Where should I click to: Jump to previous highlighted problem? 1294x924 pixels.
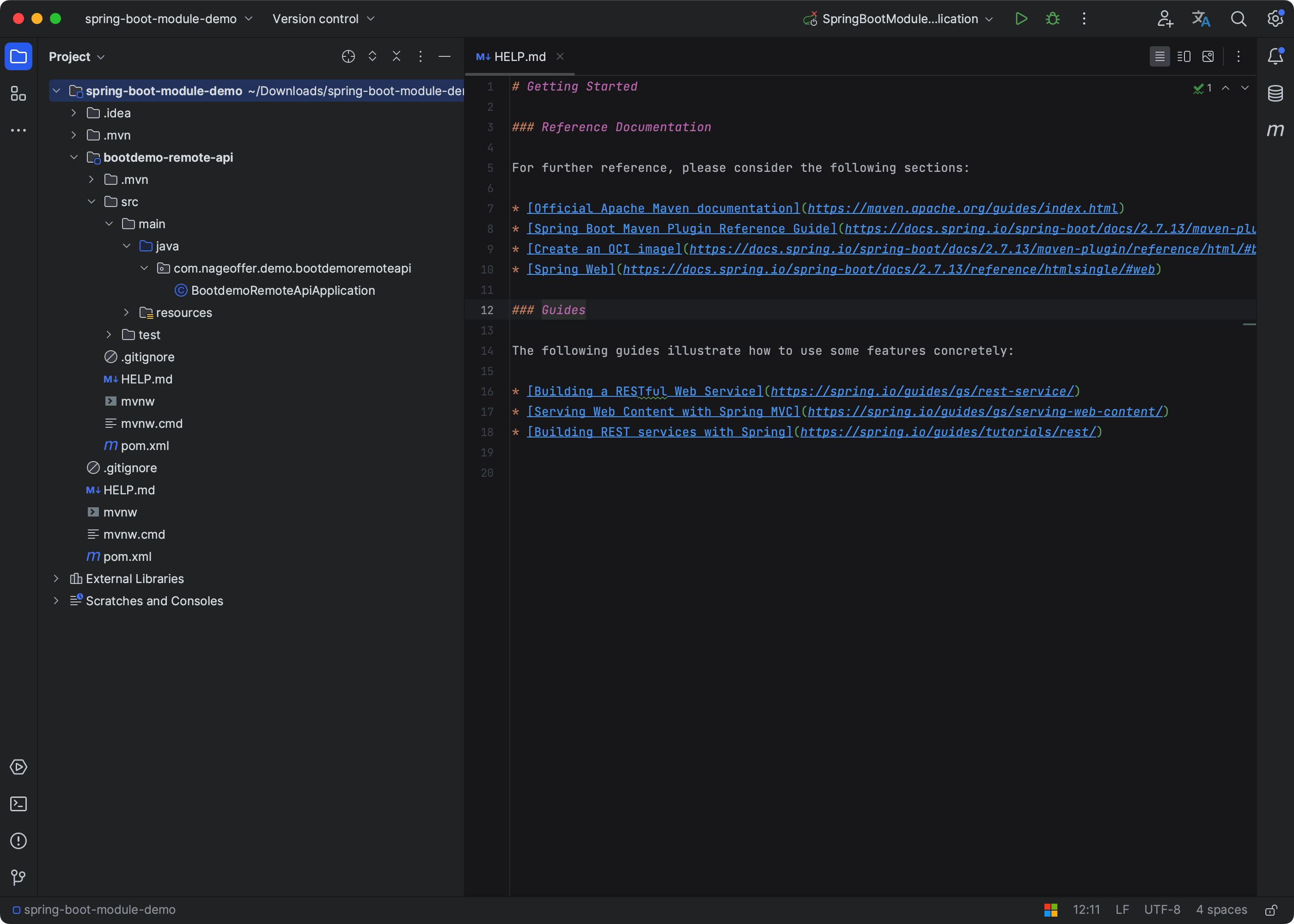(1226, 88)
